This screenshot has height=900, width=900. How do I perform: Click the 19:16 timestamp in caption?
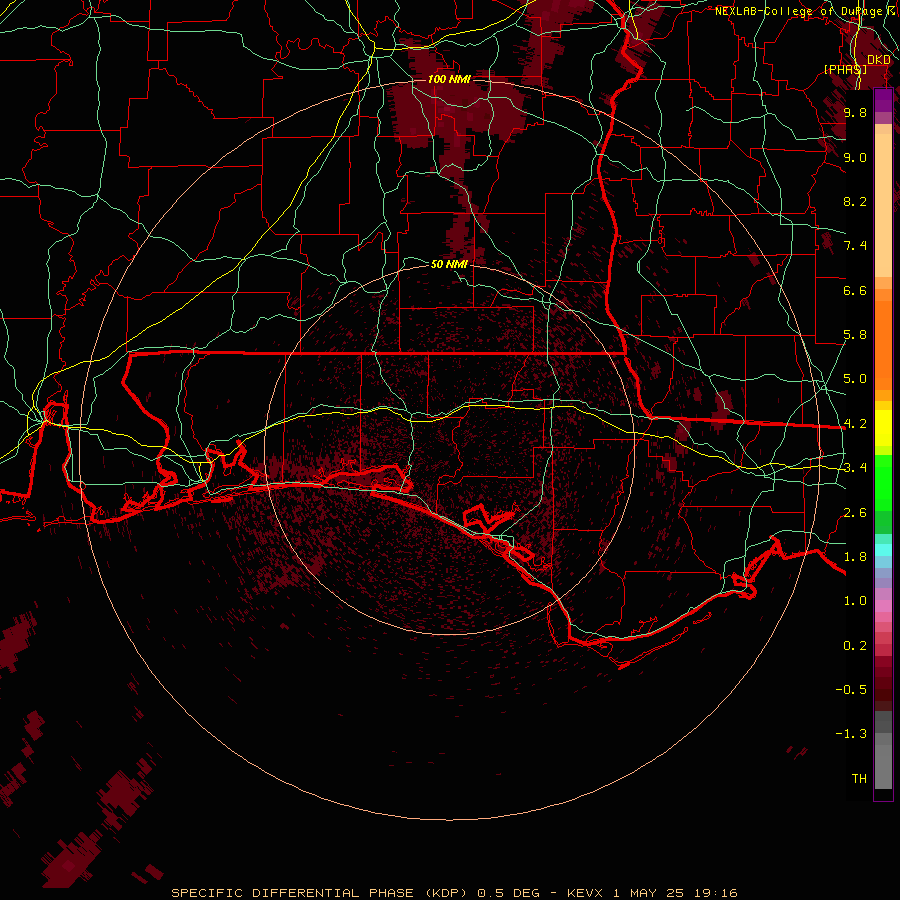[715, 893]
